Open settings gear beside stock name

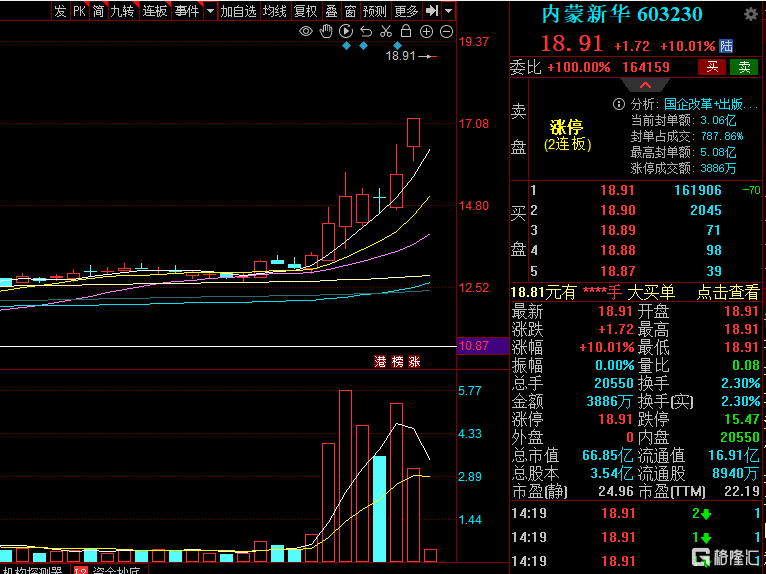click(750, 14)
